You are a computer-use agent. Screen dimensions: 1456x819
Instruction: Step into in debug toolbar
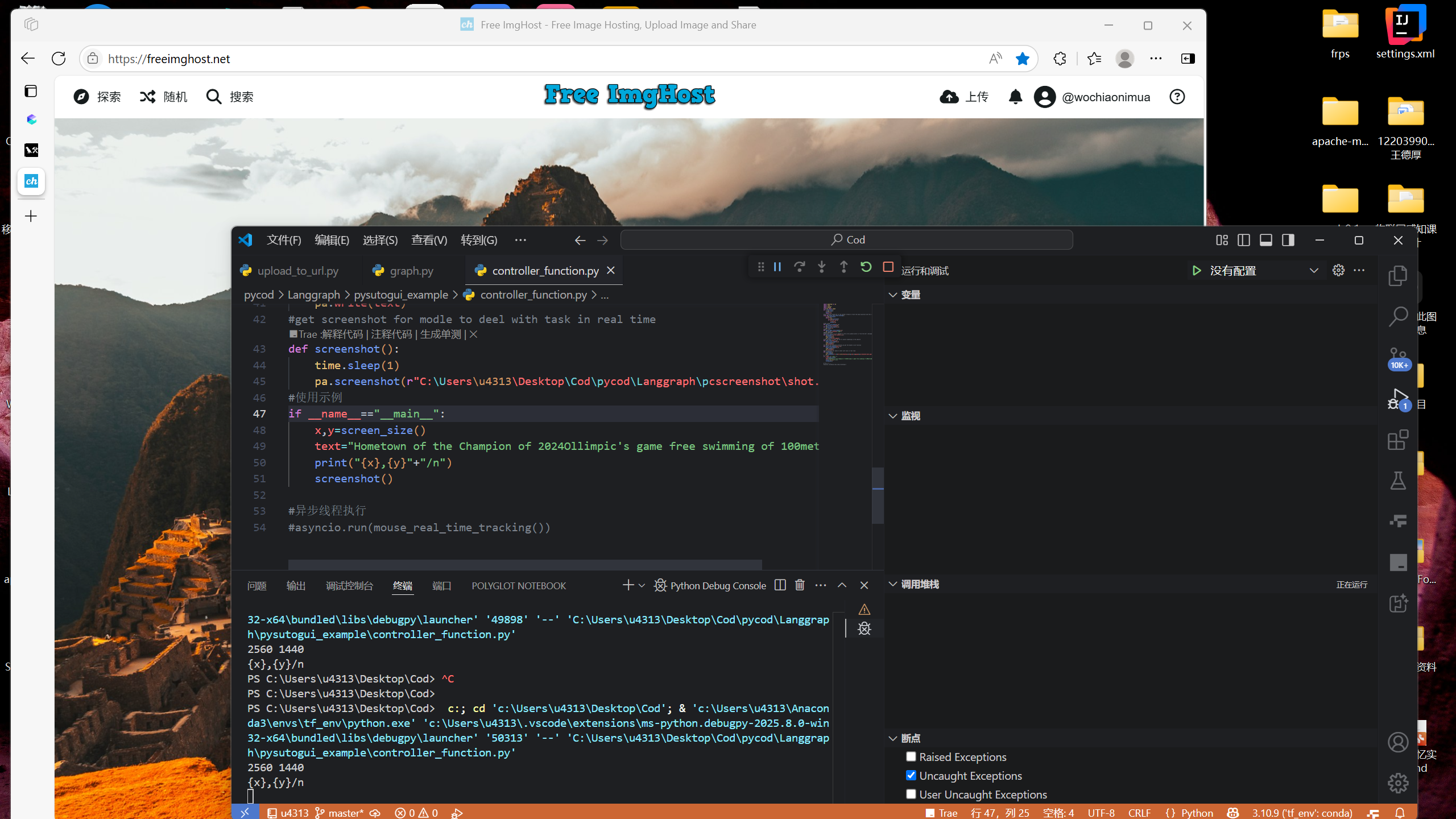[821, 267]
